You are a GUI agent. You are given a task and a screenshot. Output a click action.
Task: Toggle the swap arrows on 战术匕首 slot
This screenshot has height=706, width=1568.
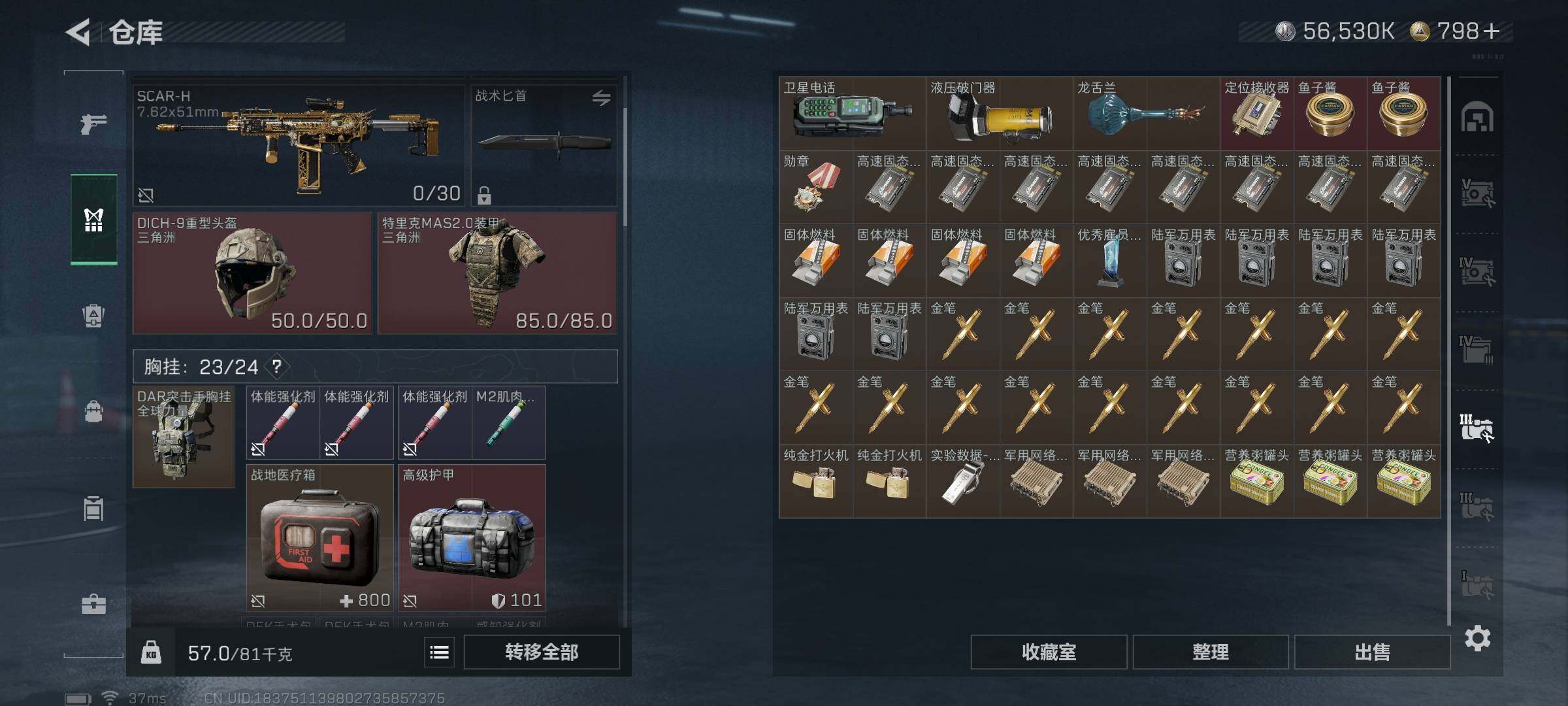(x=601, y=98)
